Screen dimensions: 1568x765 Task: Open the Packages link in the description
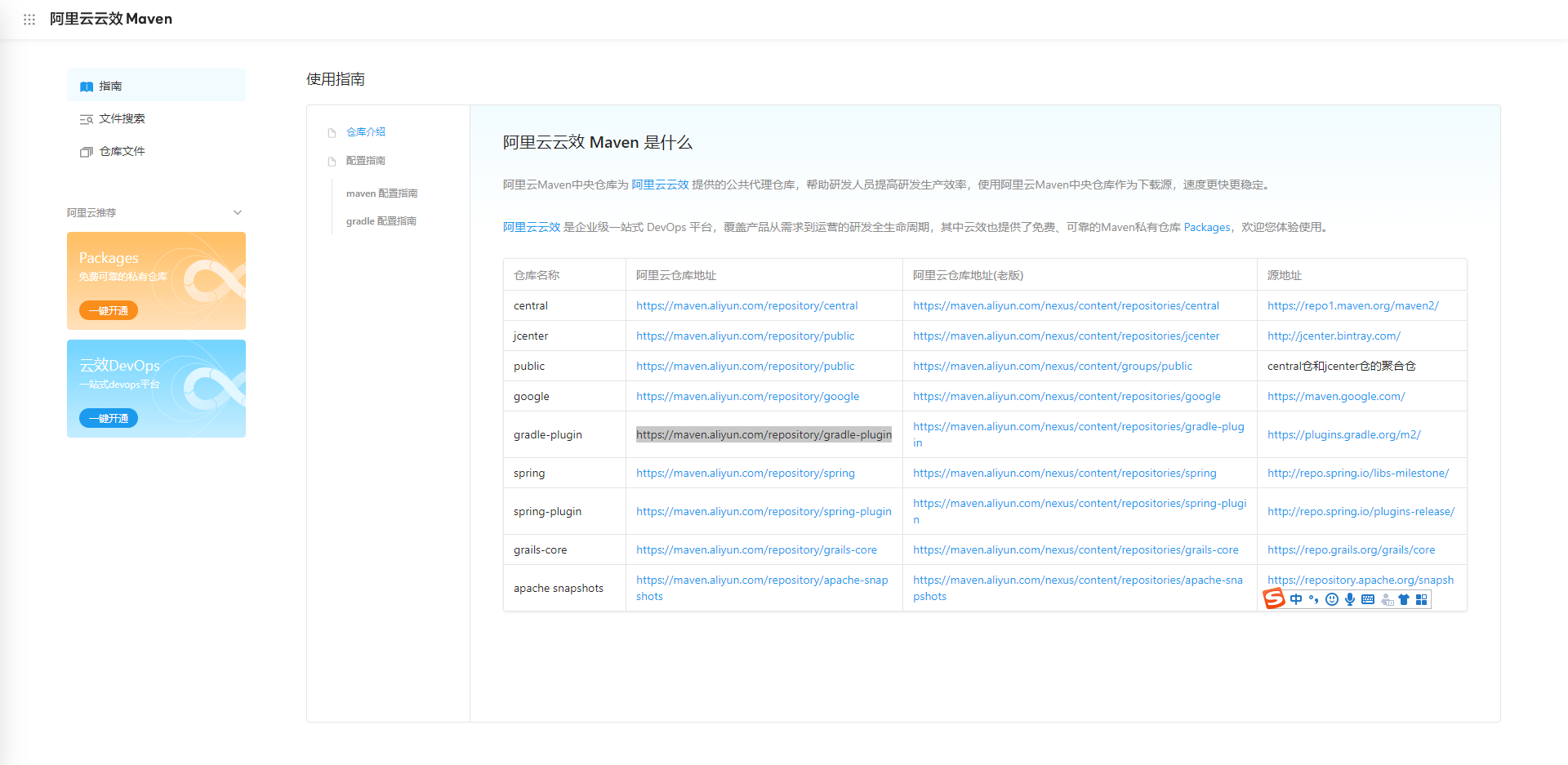1207,227
